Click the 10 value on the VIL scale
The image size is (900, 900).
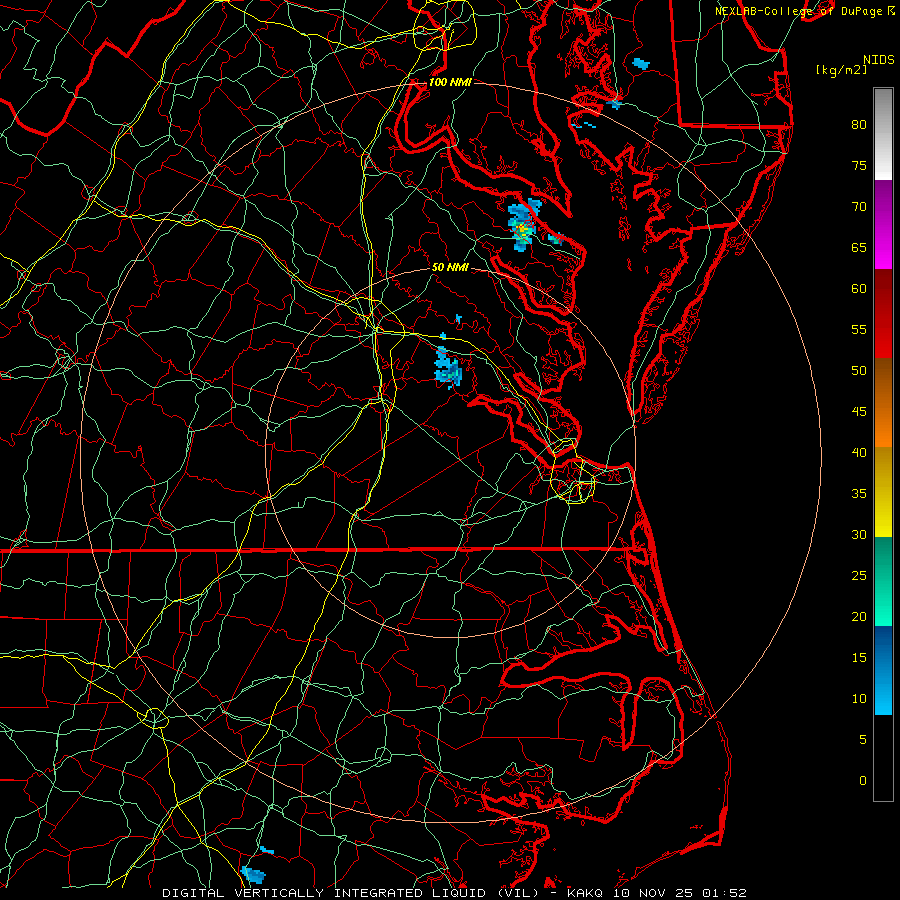(x=859, y=699)
